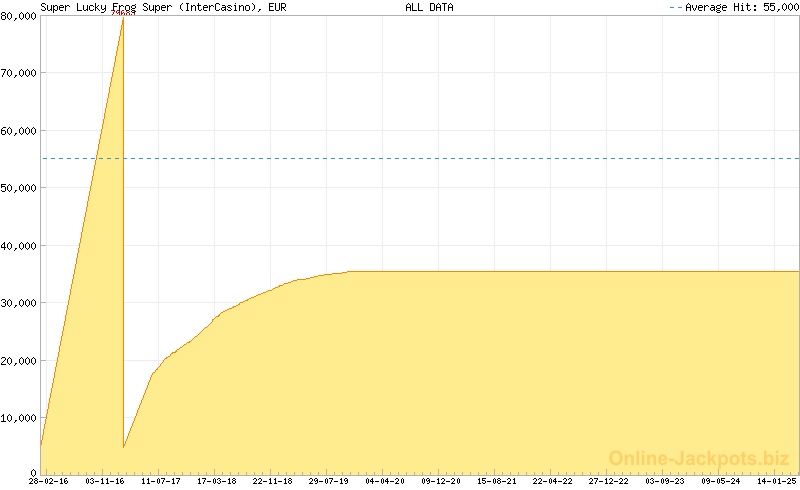Click the 40,000 y-axis label
The width and height of the screenshot is (800, 490).
pos(19,246)
